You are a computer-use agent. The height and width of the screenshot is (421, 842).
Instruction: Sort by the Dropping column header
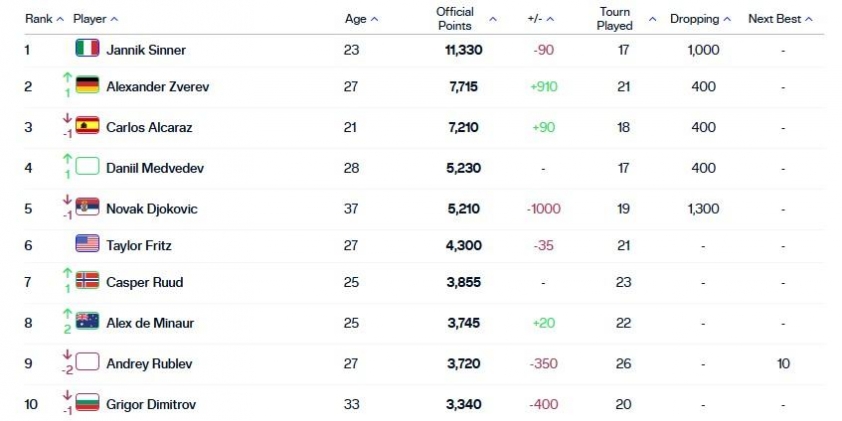pyautogui.click(x=700, y=19)
